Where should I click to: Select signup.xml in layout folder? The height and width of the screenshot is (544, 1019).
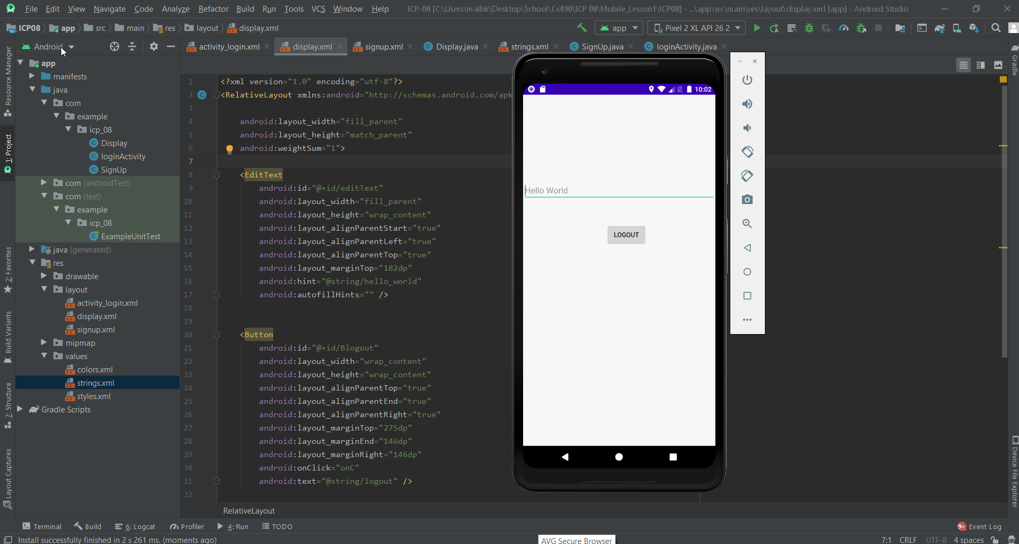pyautogui.click(x=96, y=330)
